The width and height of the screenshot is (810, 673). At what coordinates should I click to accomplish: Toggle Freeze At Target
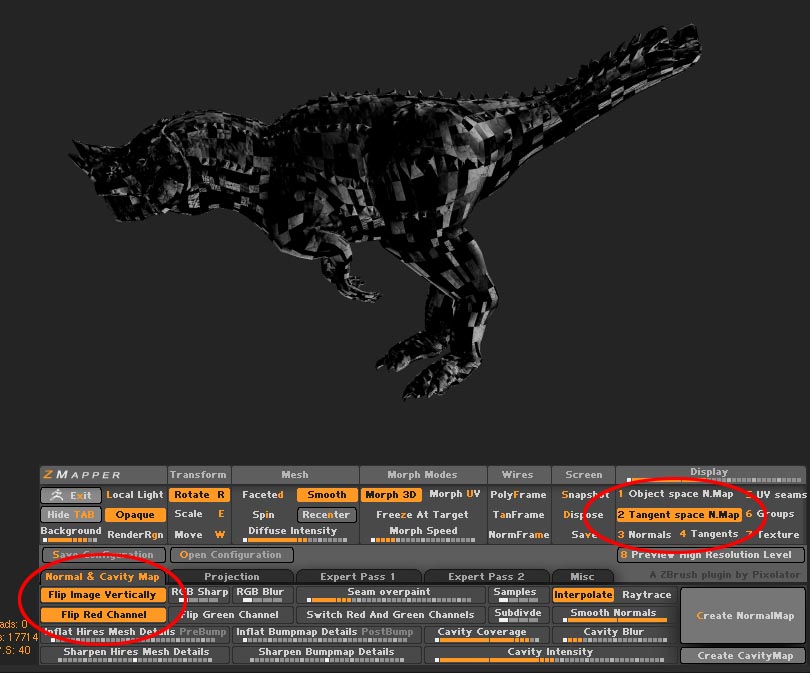coord(423,514)
